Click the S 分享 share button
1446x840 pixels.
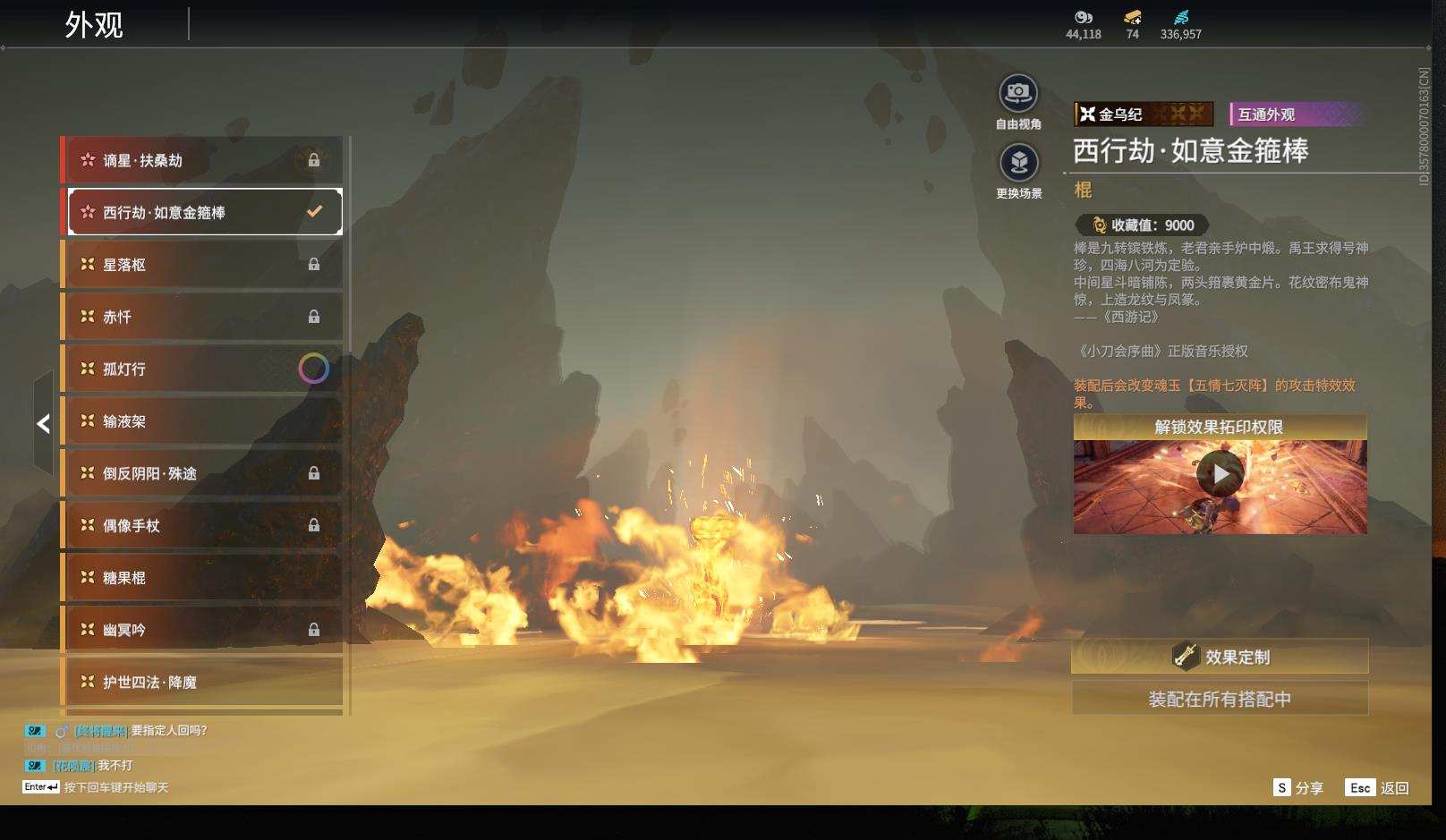tap(1297, 788)
